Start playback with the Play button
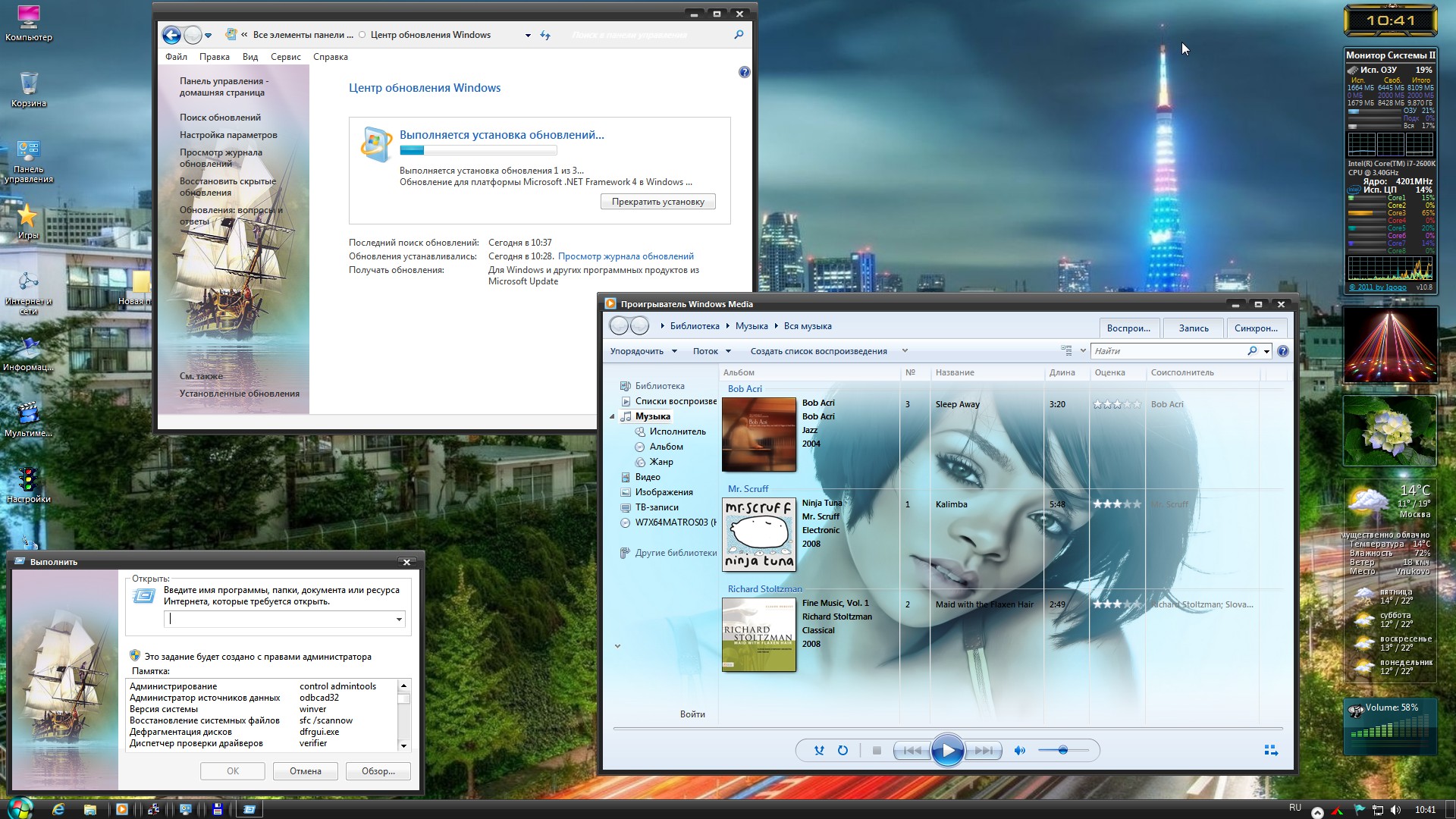The image size is (1456, 819). pyautogui.click(x=947, y=751)
